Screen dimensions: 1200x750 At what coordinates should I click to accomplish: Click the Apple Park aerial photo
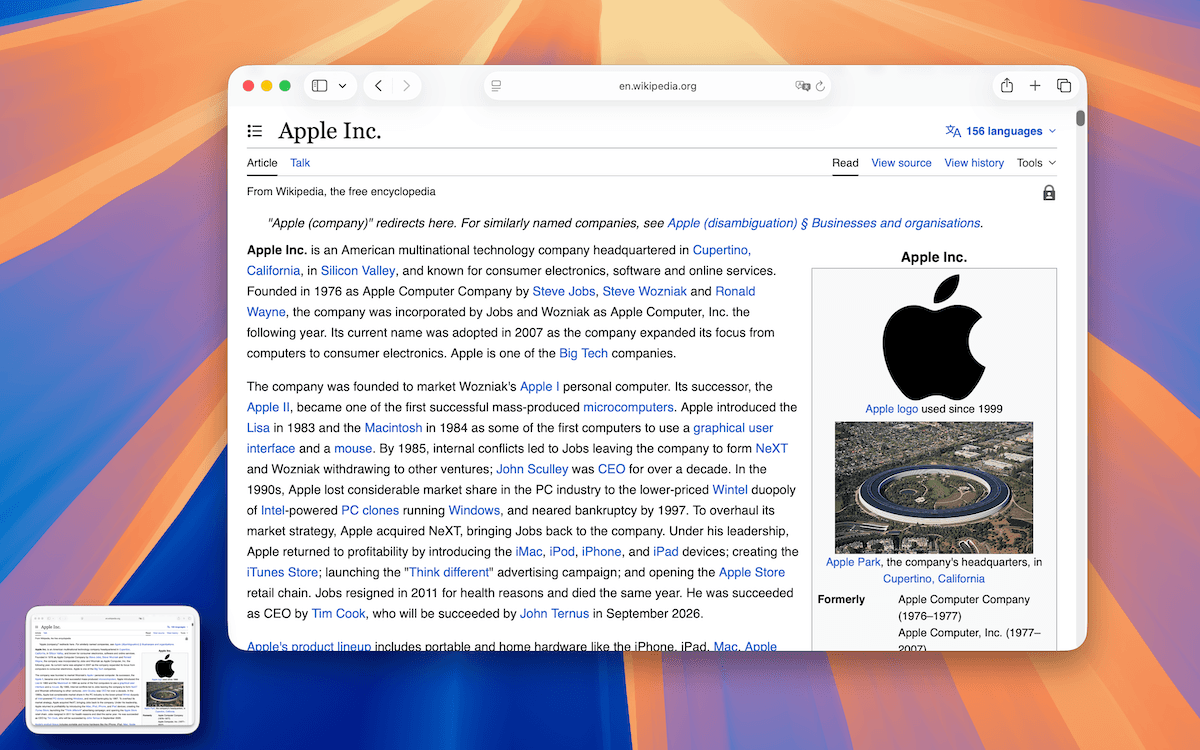pyautogui.click(x=934, y=487)
